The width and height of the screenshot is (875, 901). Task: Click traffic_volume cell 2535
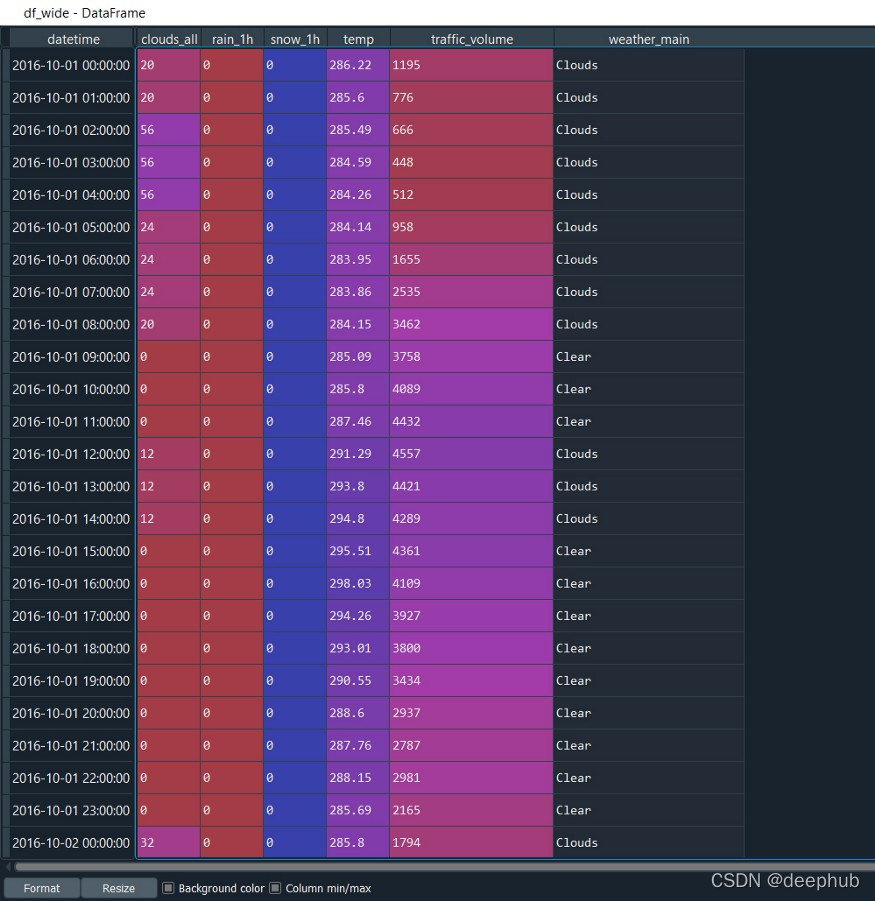pyautogui.click(x=471, y=292)
